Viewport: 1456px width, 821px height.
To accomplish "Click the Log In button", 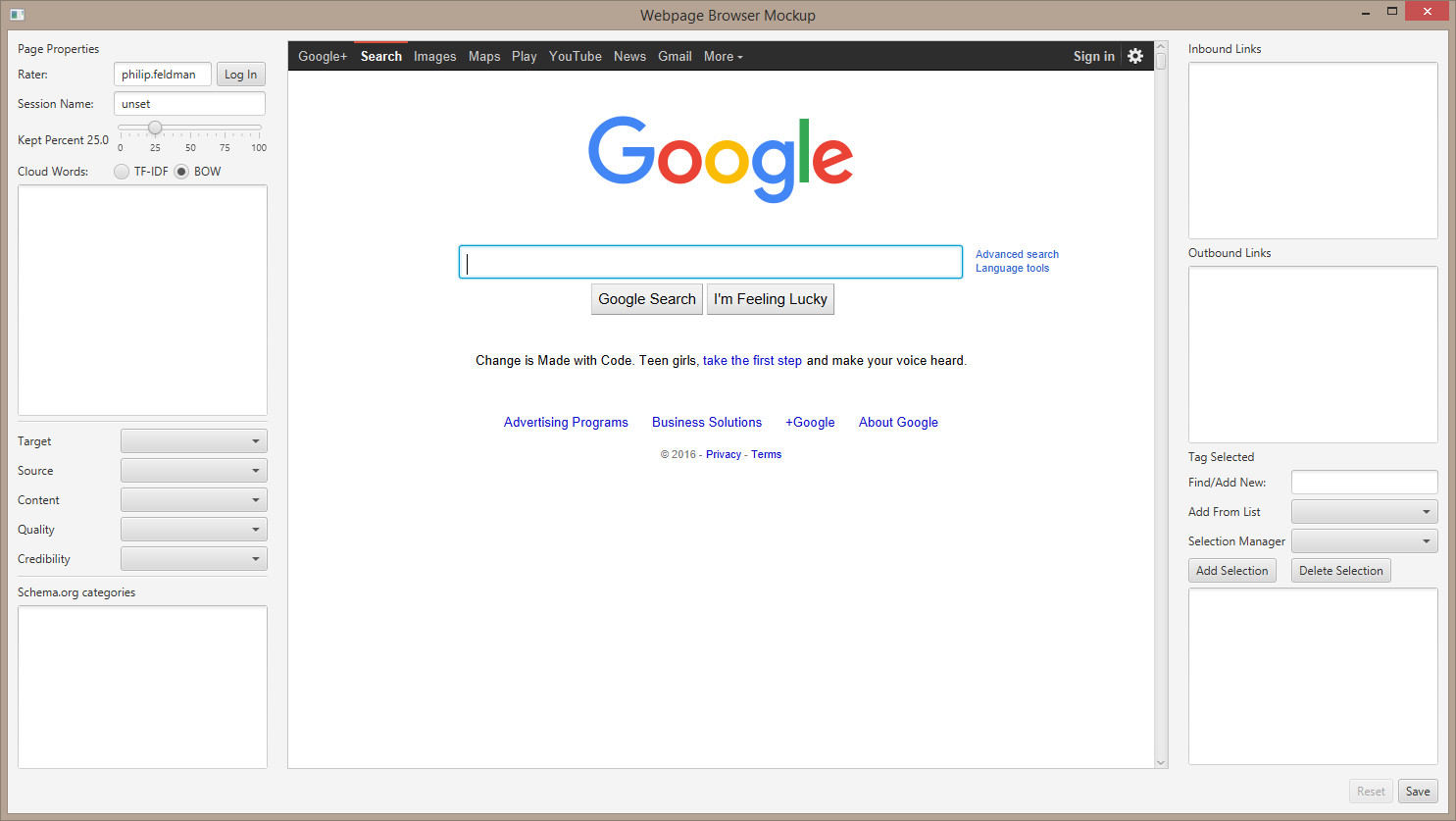I will (x=240, y=75).
